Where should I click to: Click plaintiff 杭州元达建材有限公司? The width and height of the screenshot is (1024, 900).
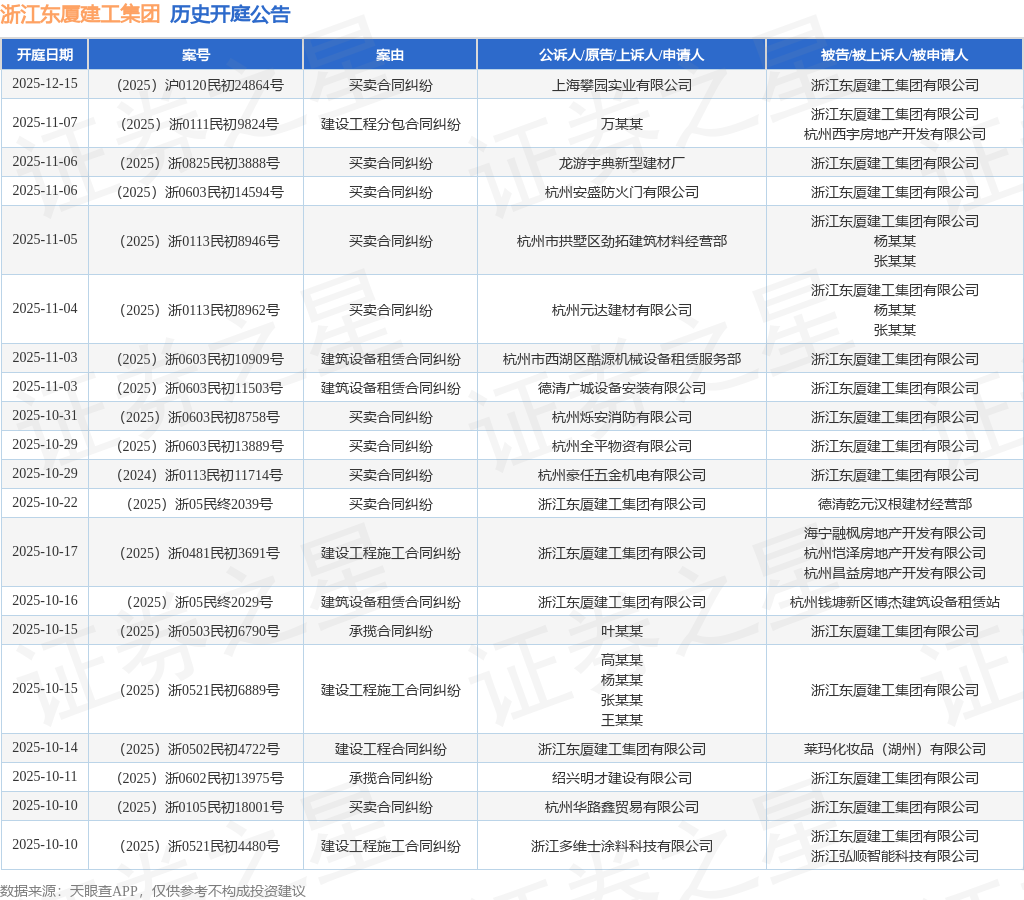tap(622, 310)
